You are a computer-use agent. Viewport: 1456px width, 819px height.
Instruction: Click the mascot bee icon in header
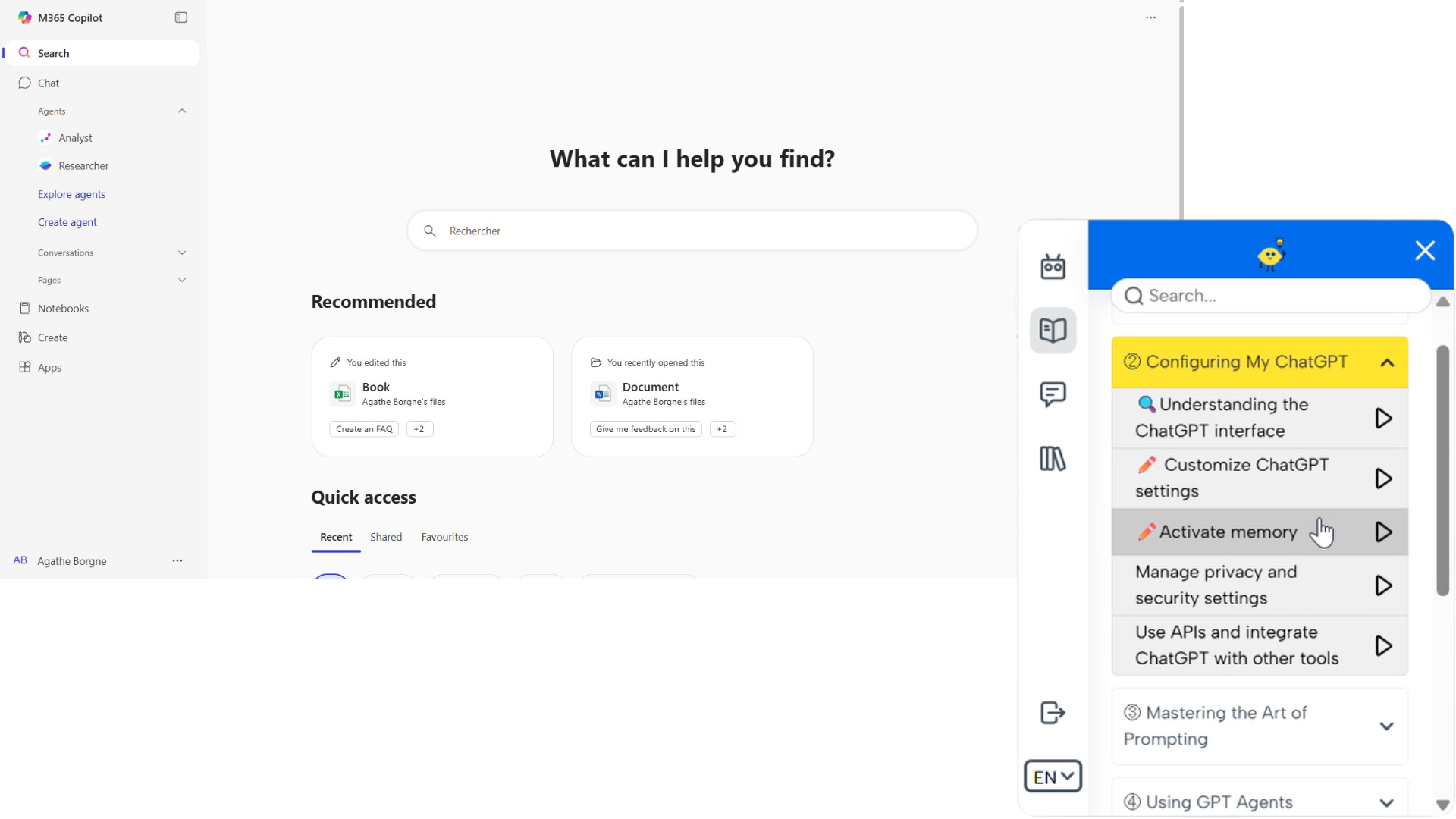click(1271, 255)
